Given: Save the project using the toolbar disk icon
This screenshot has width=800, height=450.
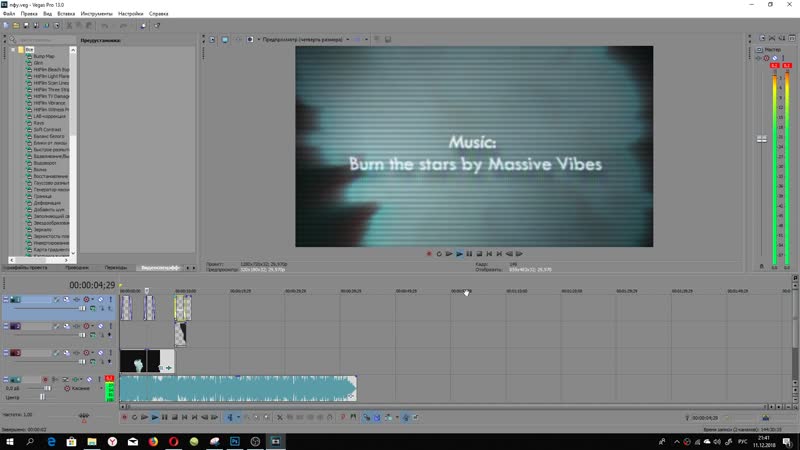Looking at the screenshot, I should tap(26, 26).
